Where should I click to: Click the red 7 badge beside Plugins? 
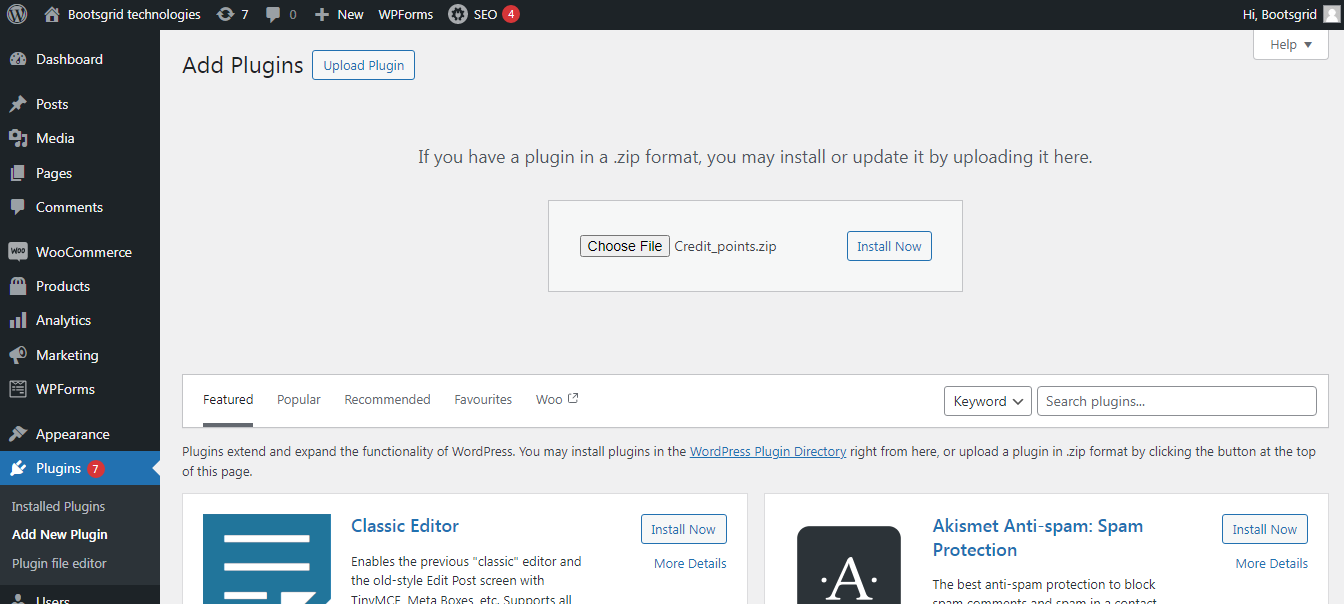click(96, 468)
